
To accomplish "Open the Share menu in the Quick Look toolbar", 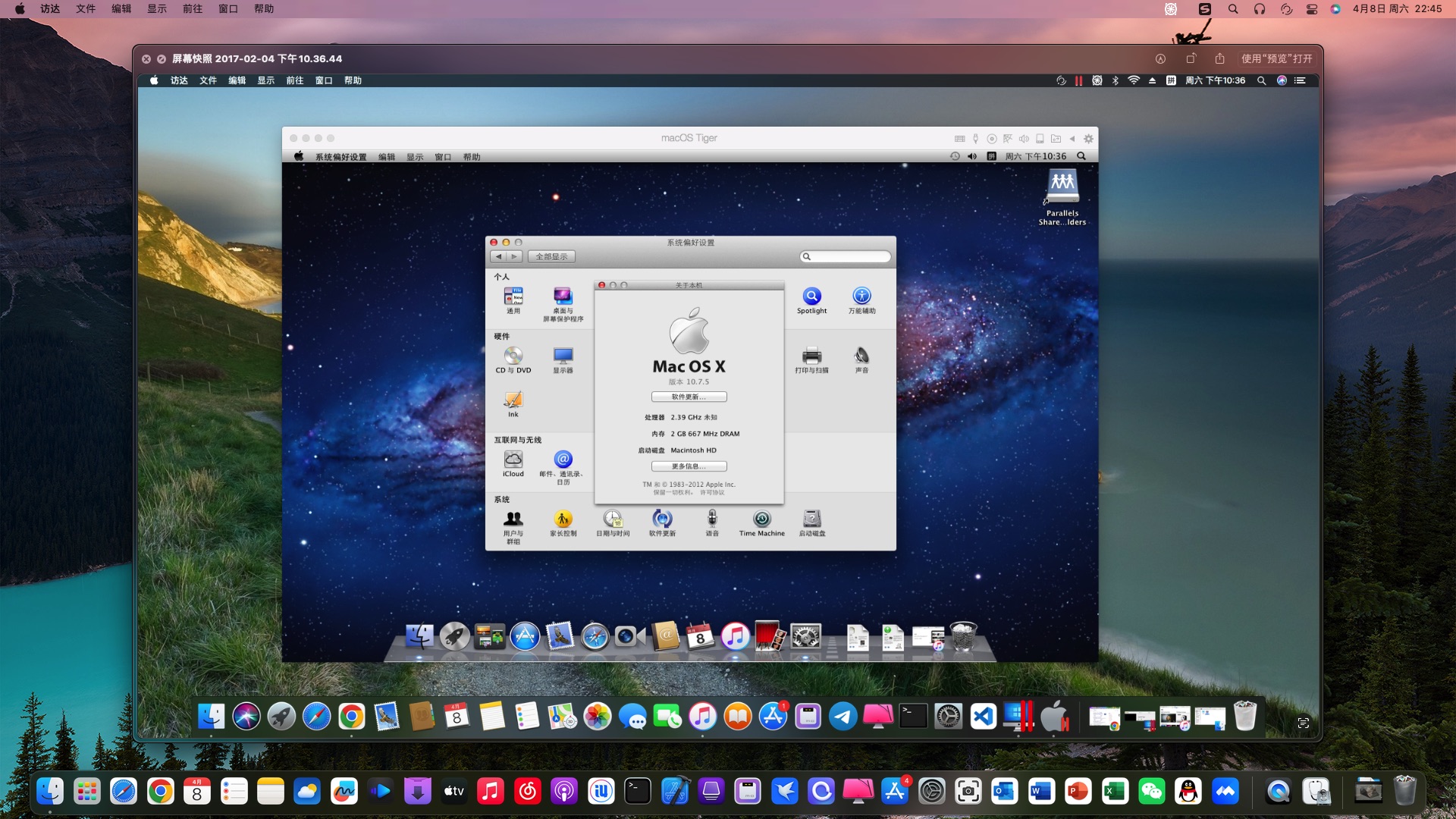I will (1219, 58).
